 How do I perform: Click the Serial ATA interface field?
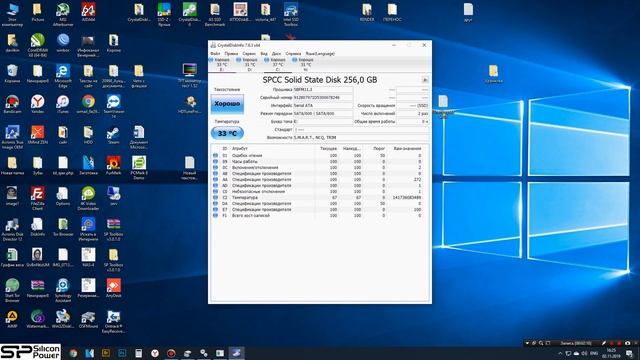(323, 105)
